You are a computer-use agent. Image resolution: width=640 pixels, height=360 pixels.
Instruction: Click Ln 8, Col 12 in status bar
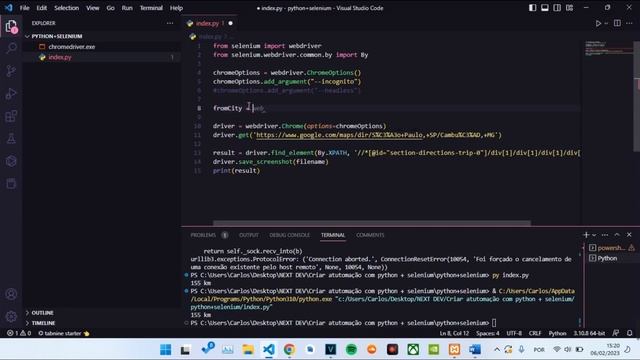pyautogui.click(x=454, y=333)
